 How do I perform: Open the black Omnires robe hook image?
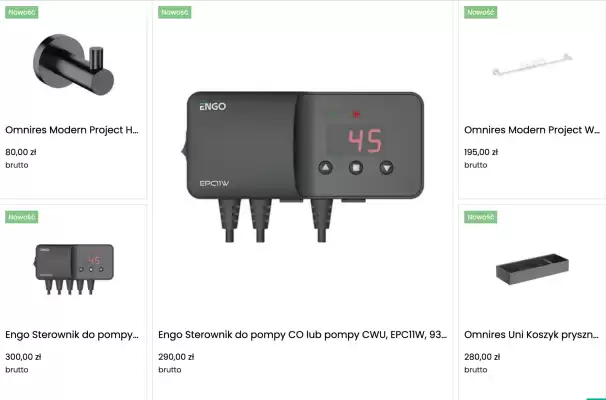point(73,65)
